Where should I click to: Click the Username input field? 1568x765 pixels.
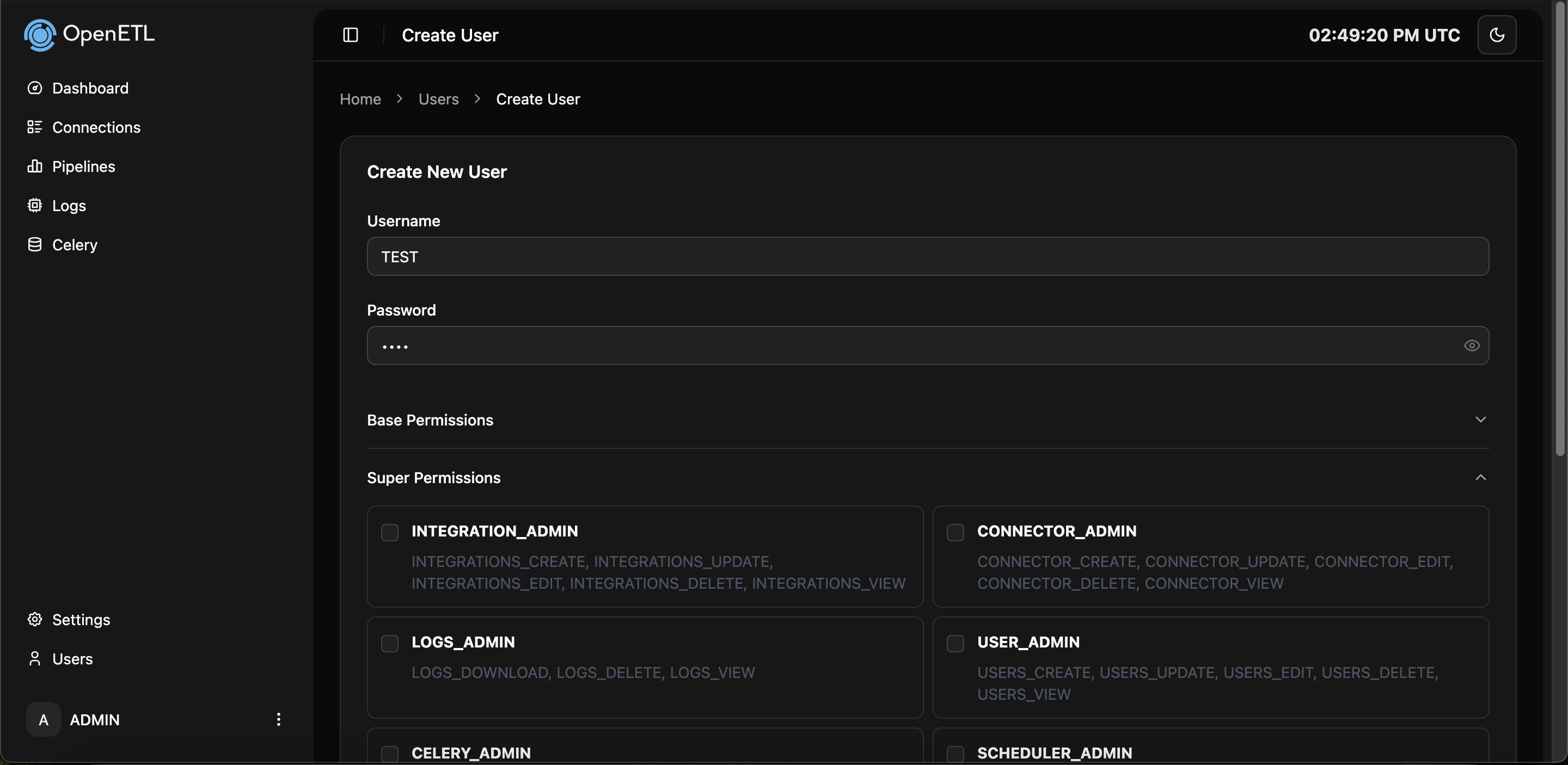[927, 256]
